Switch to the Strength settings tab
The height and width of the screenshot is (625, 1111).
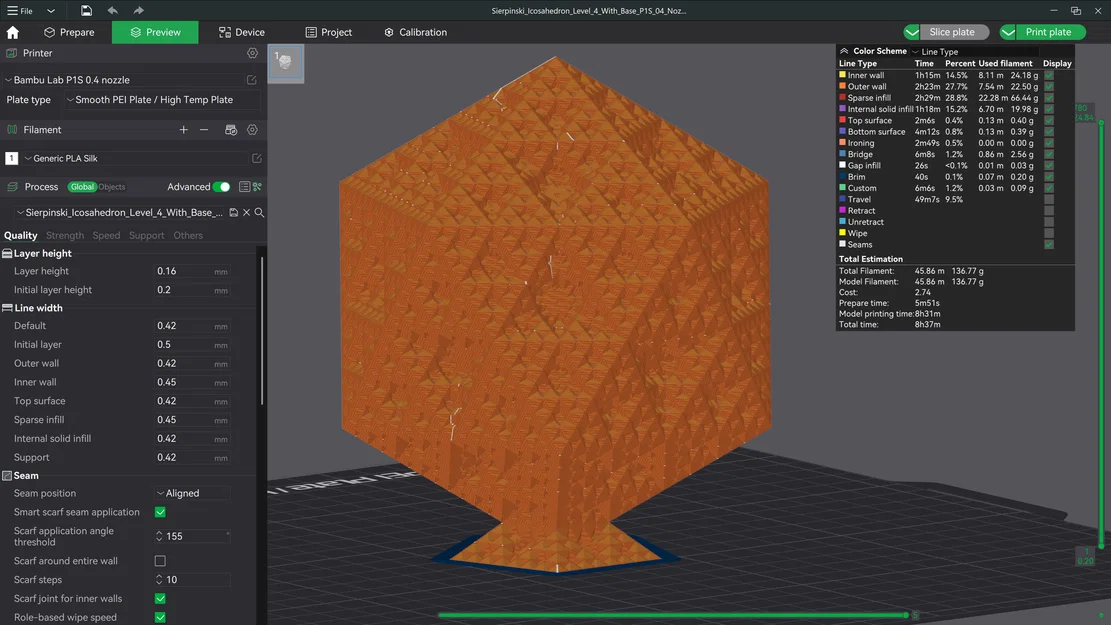tap(64, 235)
